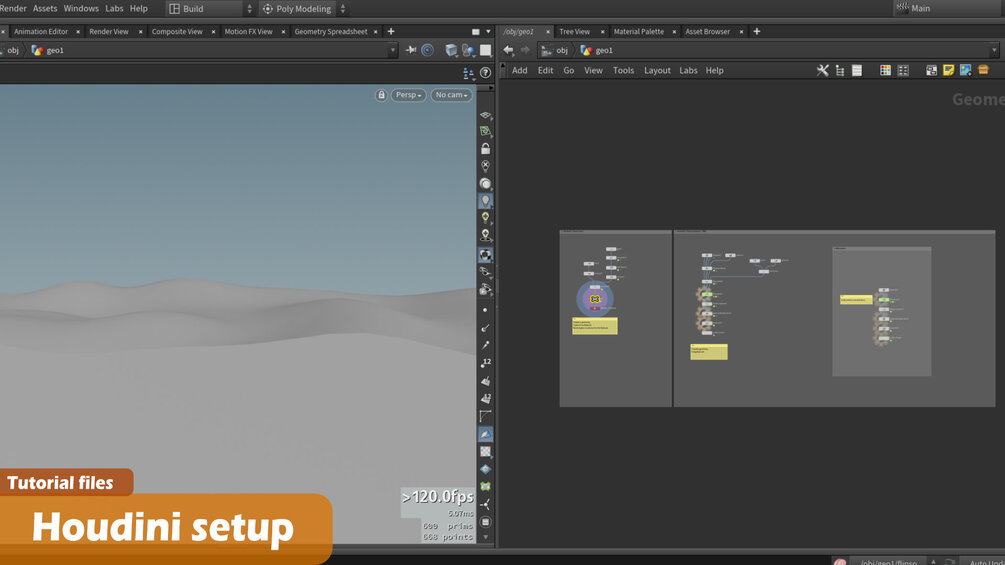Click the sphere shading icon in viewport sidebar
This screenshot has height=565, width=1005.
[485, 184]
